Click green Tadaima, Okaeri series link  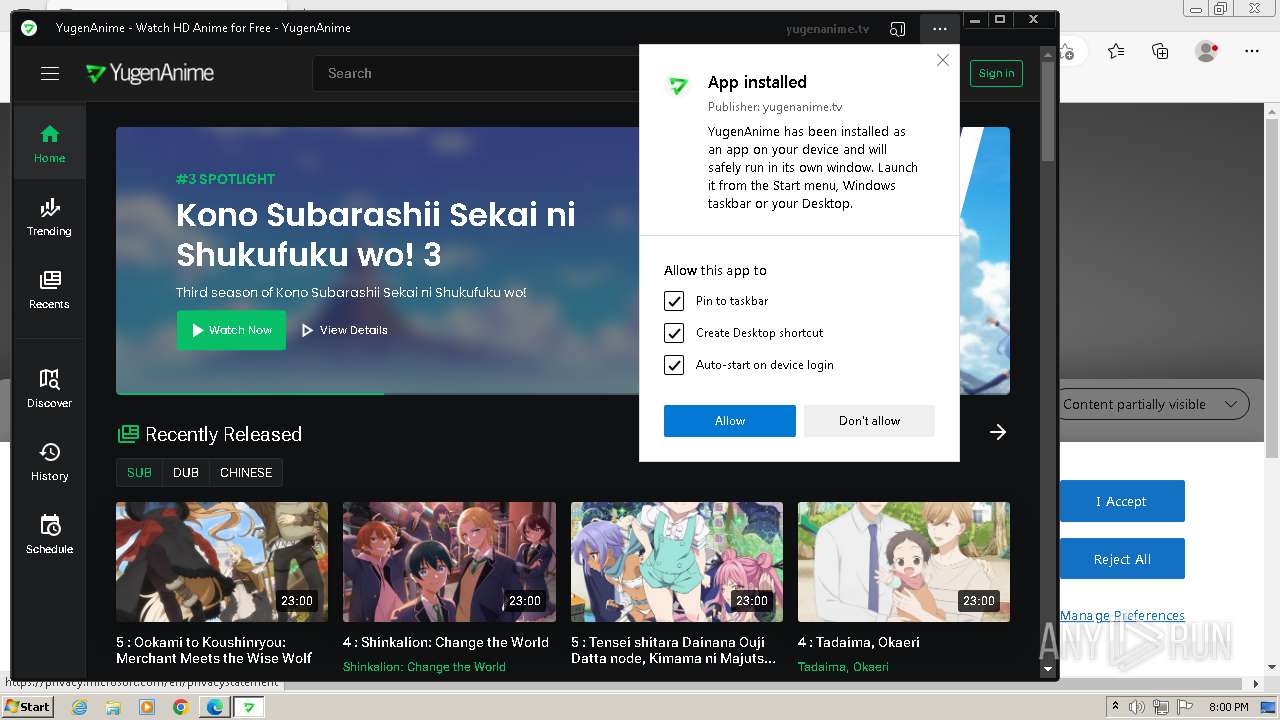coord(843,667)
